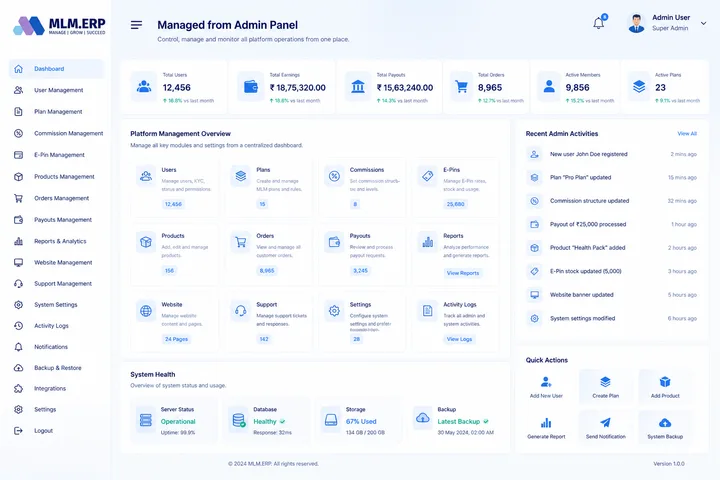Click the View Reports link
The height and width of the screenshot is (480, 720).
(463, 273)
